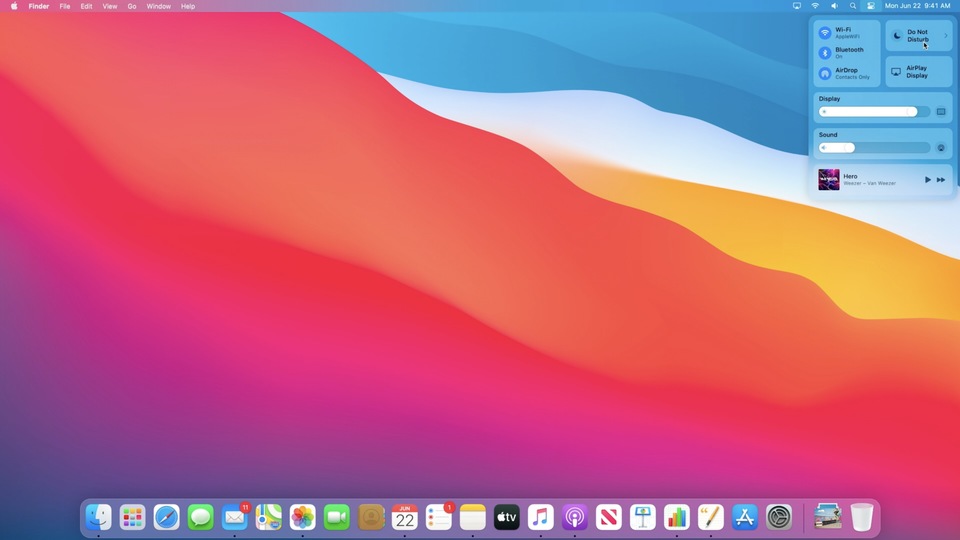Open Launchpad in the Dock
The height and width of the screenshot is (540, 960).
(x=132, y=517)
